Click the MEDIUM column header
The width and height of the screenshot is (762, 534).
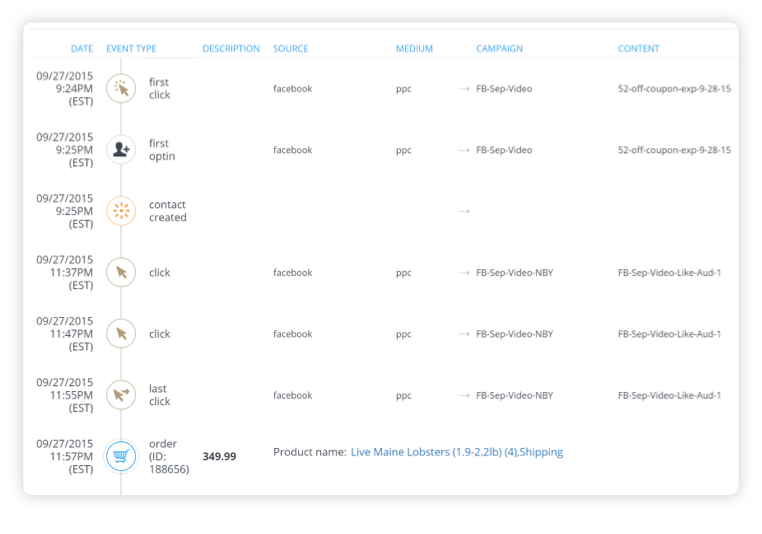414,49
